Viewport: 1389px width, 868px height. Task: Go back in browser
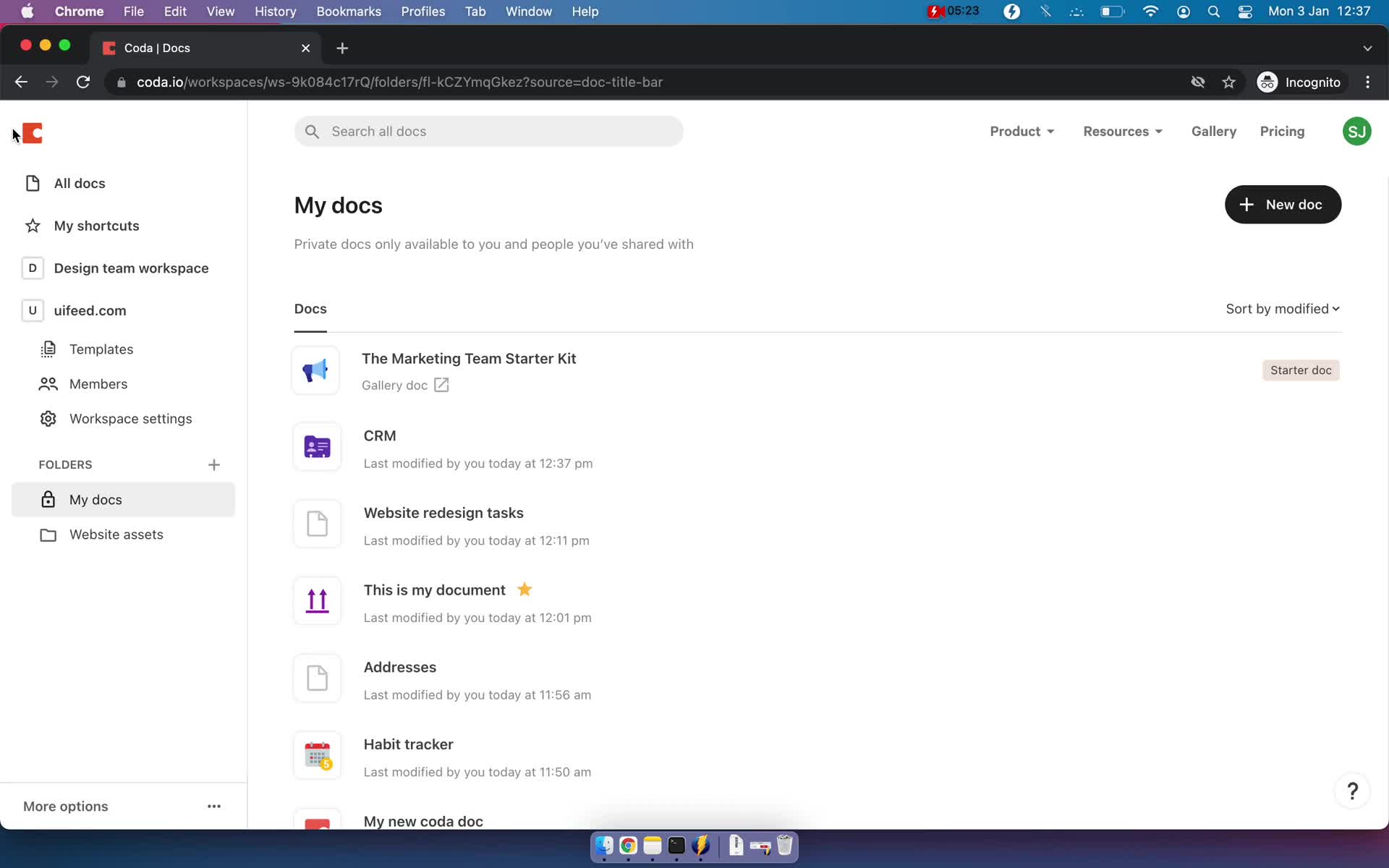tap(21, 82)
